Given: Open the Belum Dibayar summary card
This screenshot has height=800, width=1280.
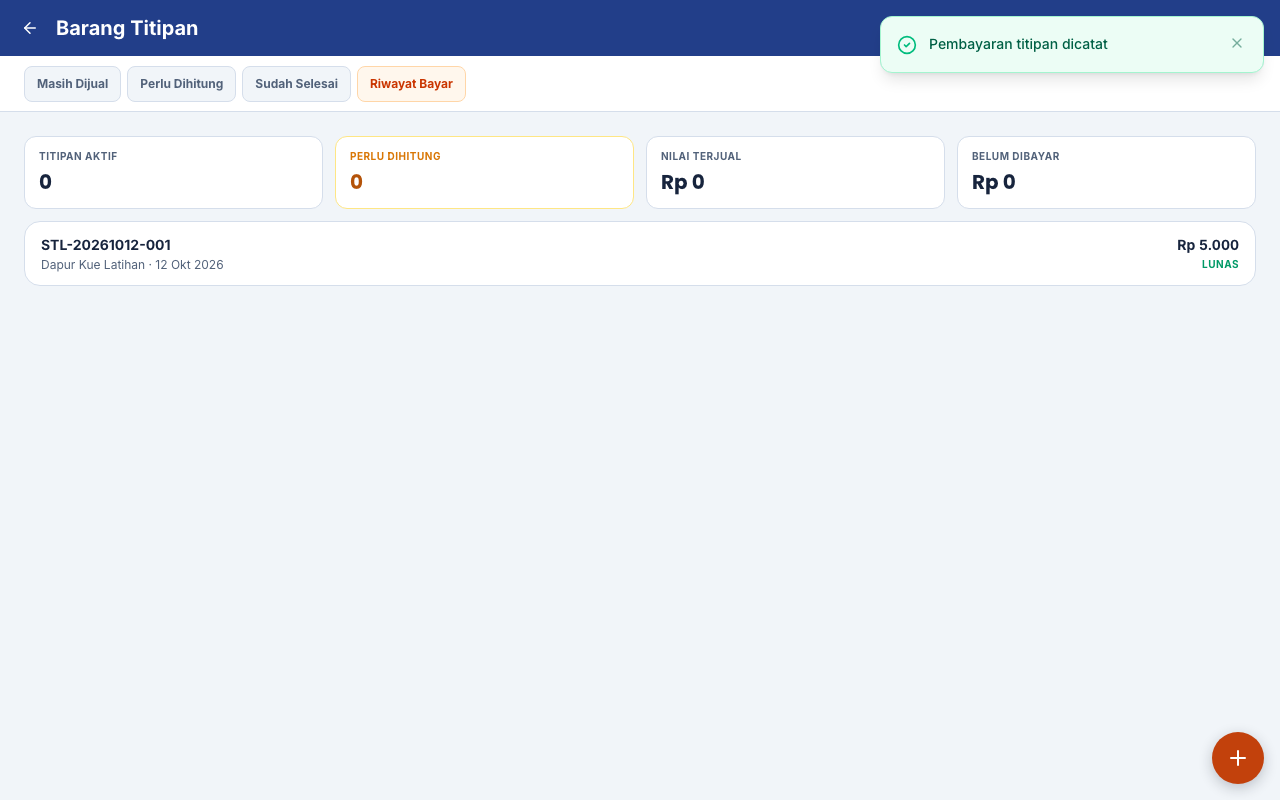Looking at the screenshot, I should (x=1106, y=172).
